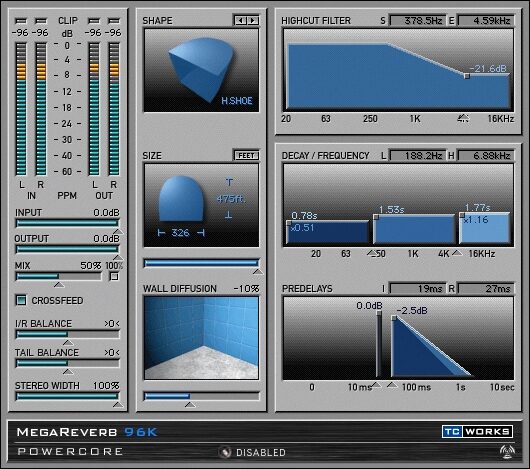Toggle the 100% mix lock checkbox
The image size is (530, 469).
click(114, 277)
